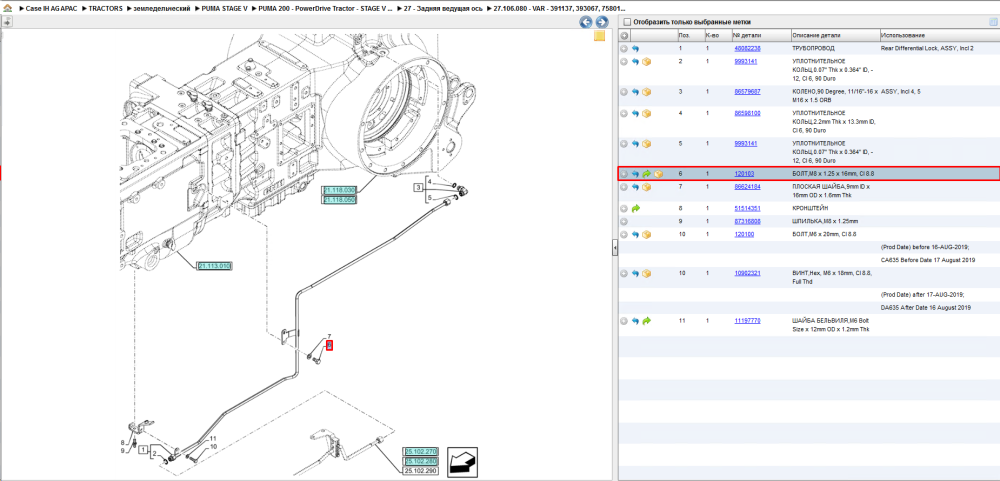The width and height of the screenshot is (1000, 481).
Task: Open part 9993141 link in position 2
Action: pos(746,62)
